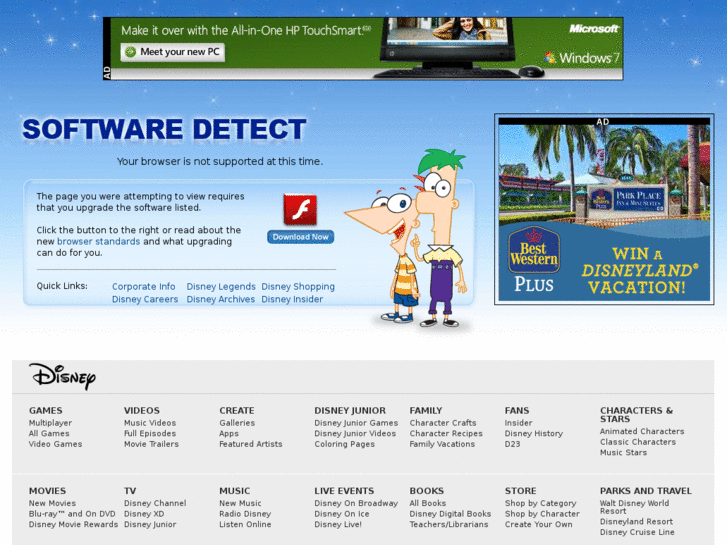
Task: Open the FAMILY footer heading
Action: (426, 410)
